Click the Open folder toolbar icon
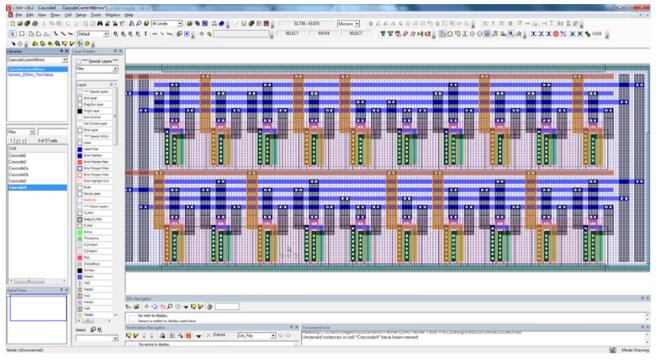 20,24
